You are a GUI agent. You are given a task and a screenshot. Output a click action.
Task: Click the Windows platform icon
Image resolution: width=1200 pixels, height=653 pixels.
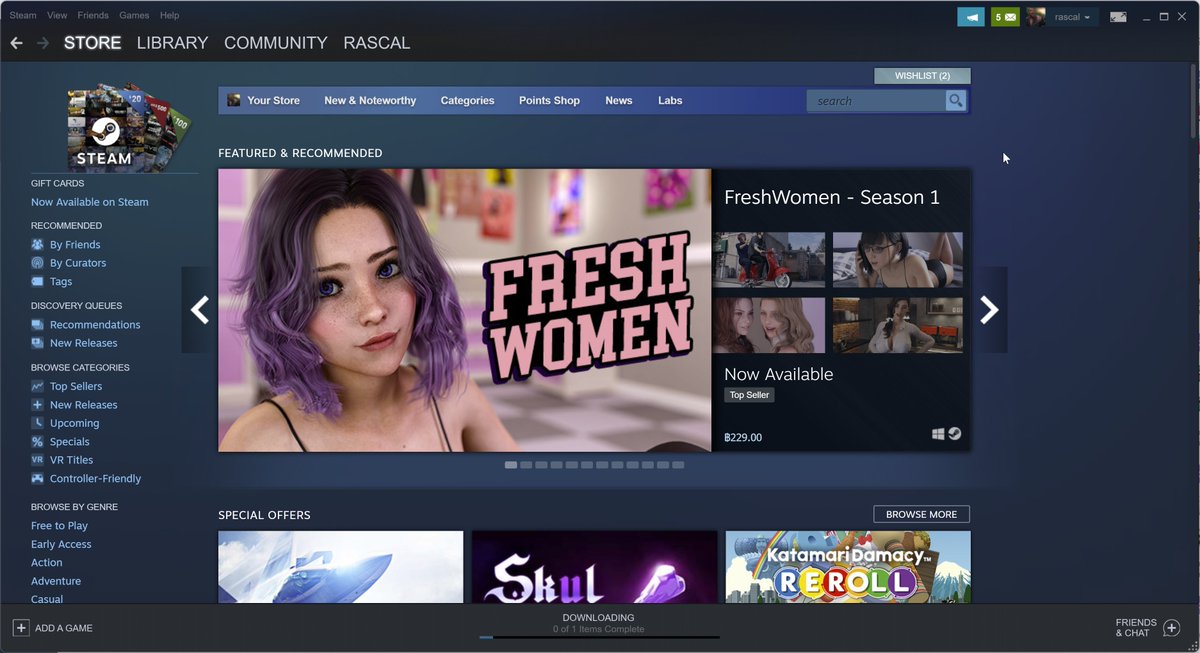coord(938,434)
